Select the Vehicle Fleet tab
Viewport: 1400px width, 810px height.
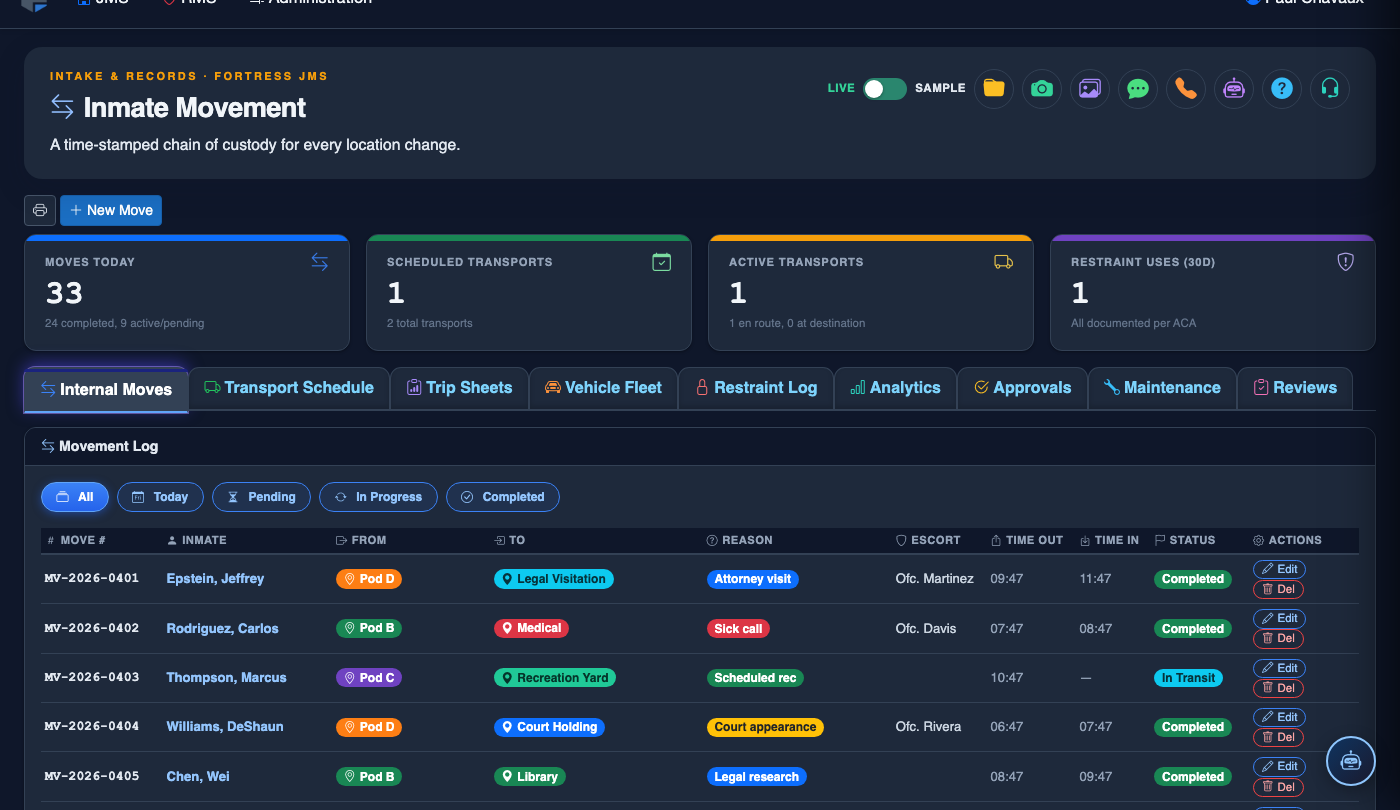point(603,388)
